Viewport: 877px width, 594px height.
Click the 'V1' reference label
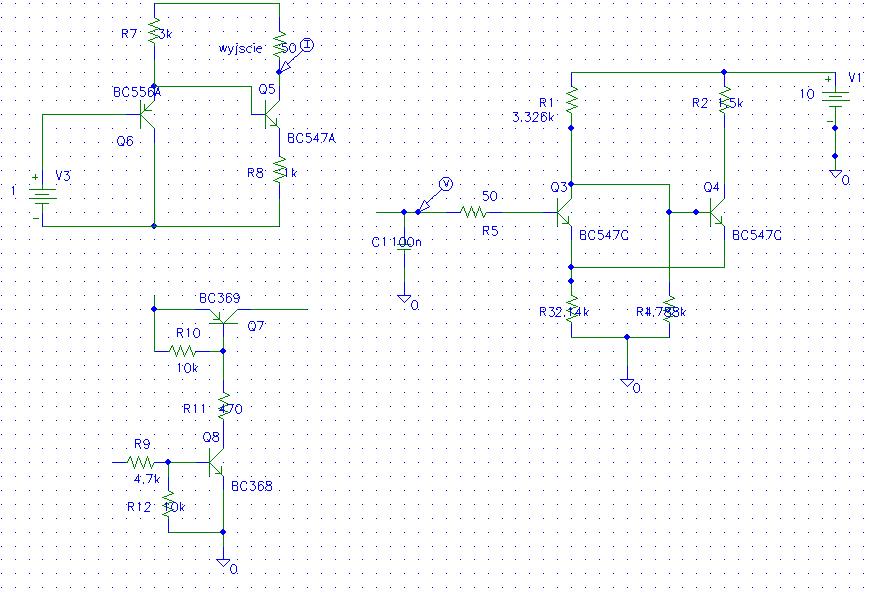click(x=855, y=78)
